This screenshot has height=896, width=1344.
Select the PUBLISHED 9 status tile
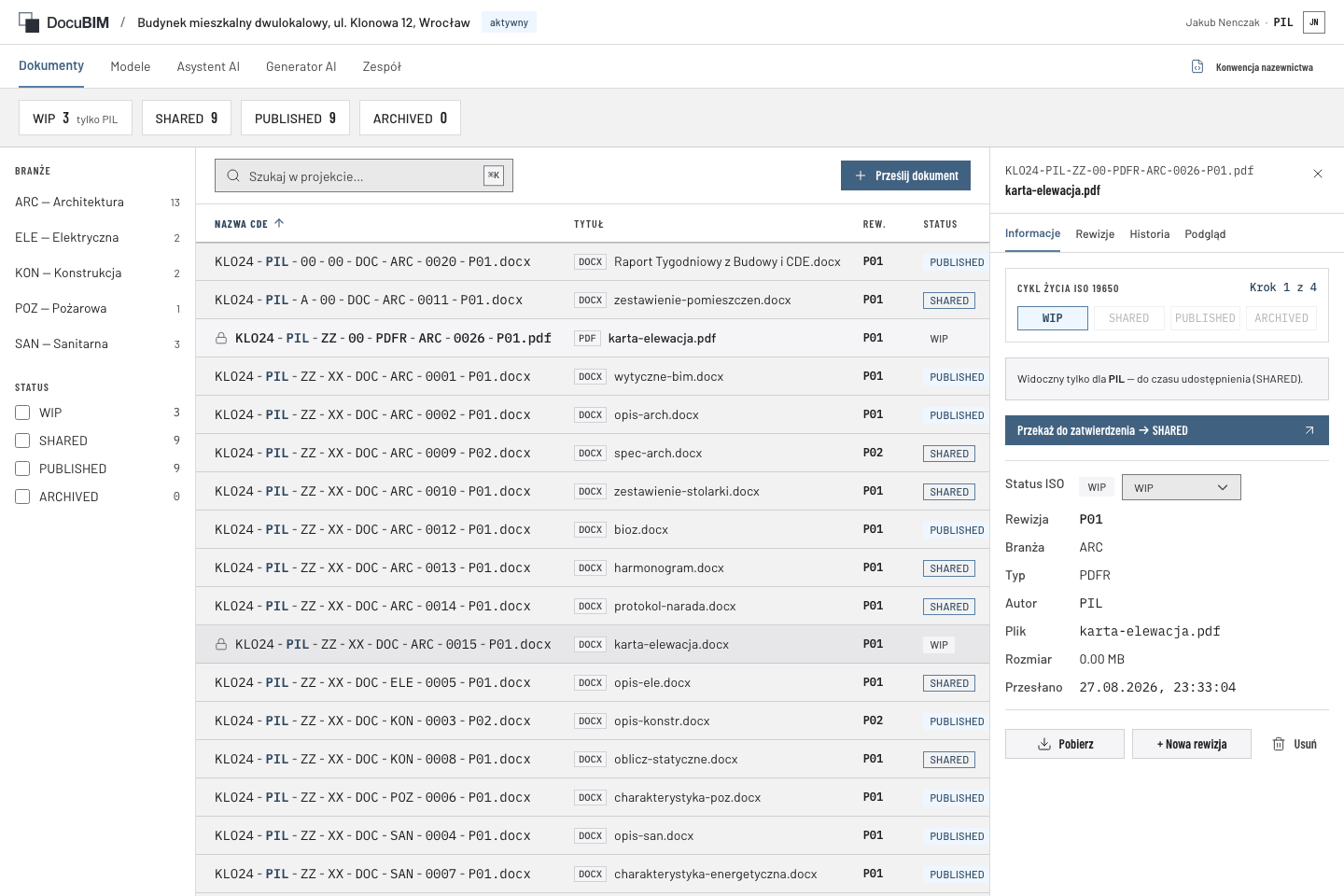[295, 118]
